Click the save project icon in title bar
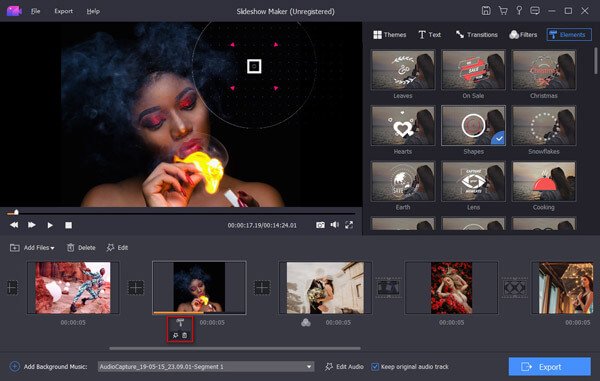 (486, 11)
